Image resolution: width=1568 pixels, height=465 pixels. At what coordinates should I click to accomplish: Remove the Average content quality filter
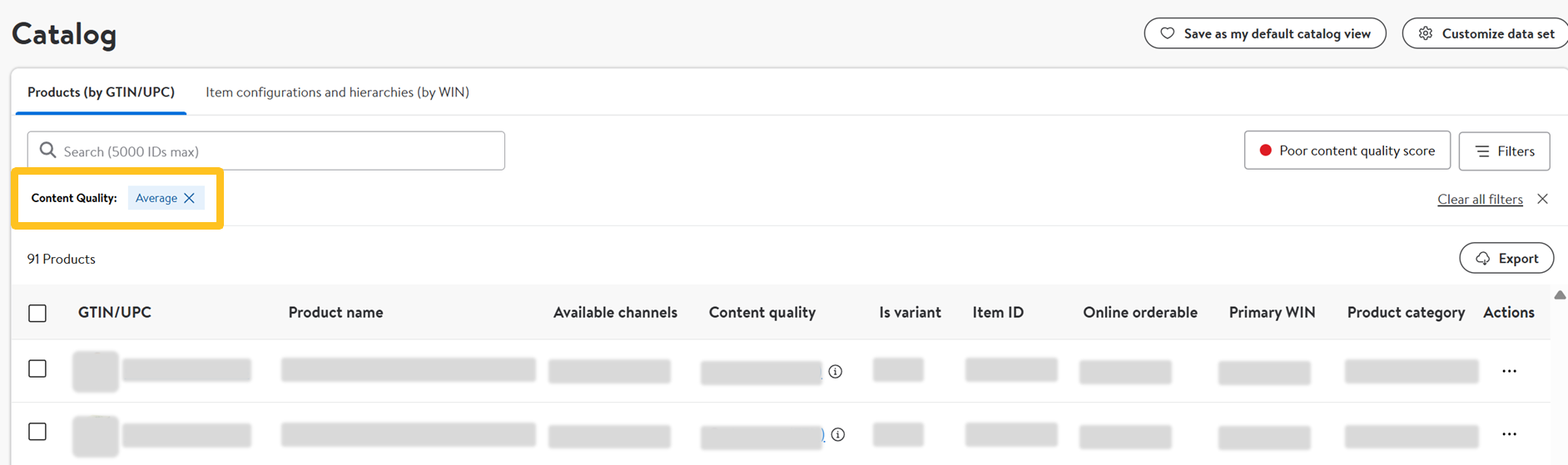click(190, 198)
